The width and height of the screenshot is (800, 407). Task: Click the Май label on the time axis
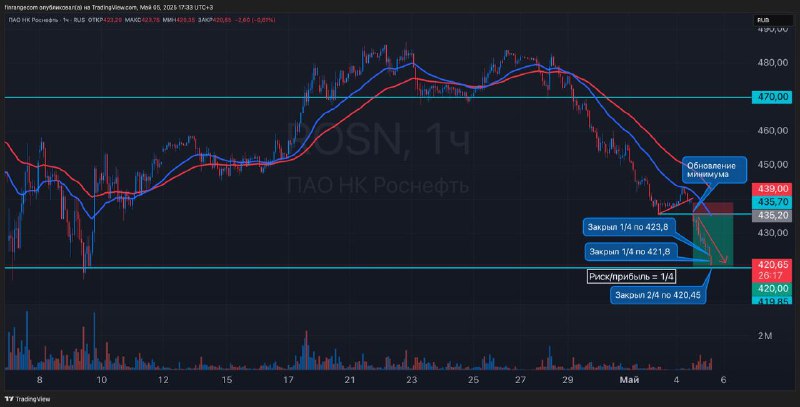click(x=629, y=380)
